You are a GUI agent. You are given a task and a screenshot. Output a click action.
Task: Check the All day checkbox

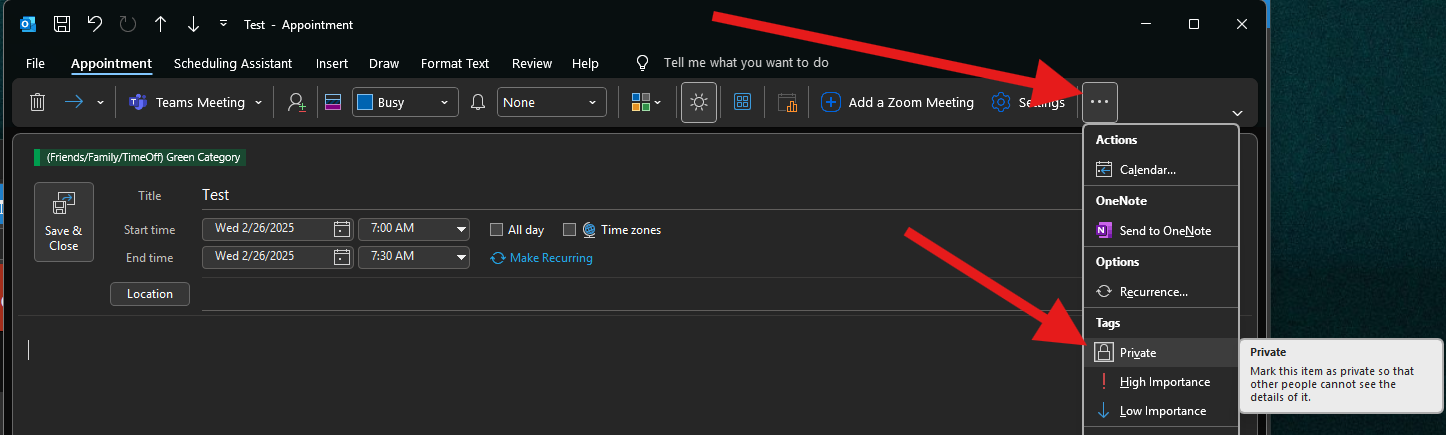(x=496, y=230)
